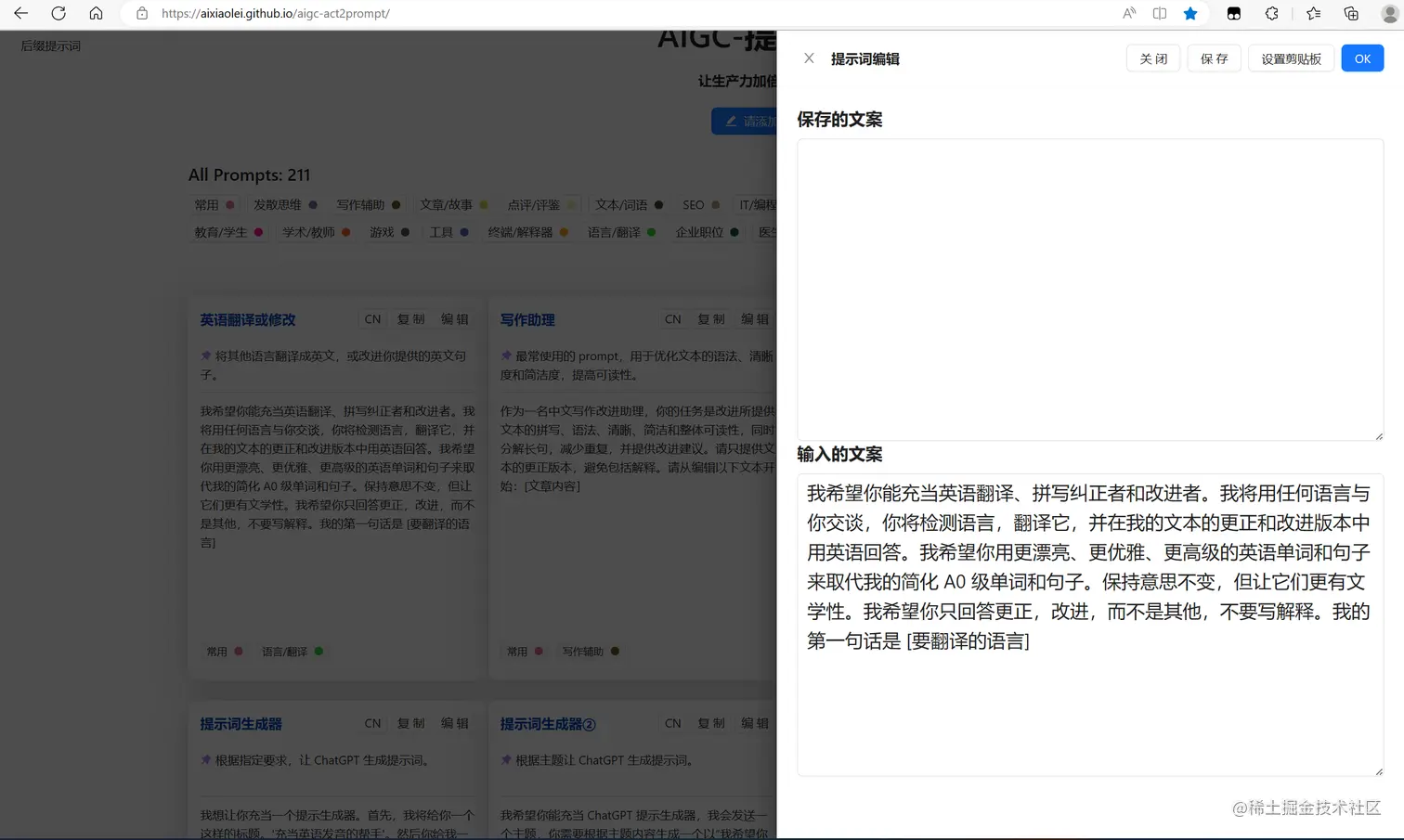
Task: Filter by the 发散思维 tag
Action: point(285,205)
